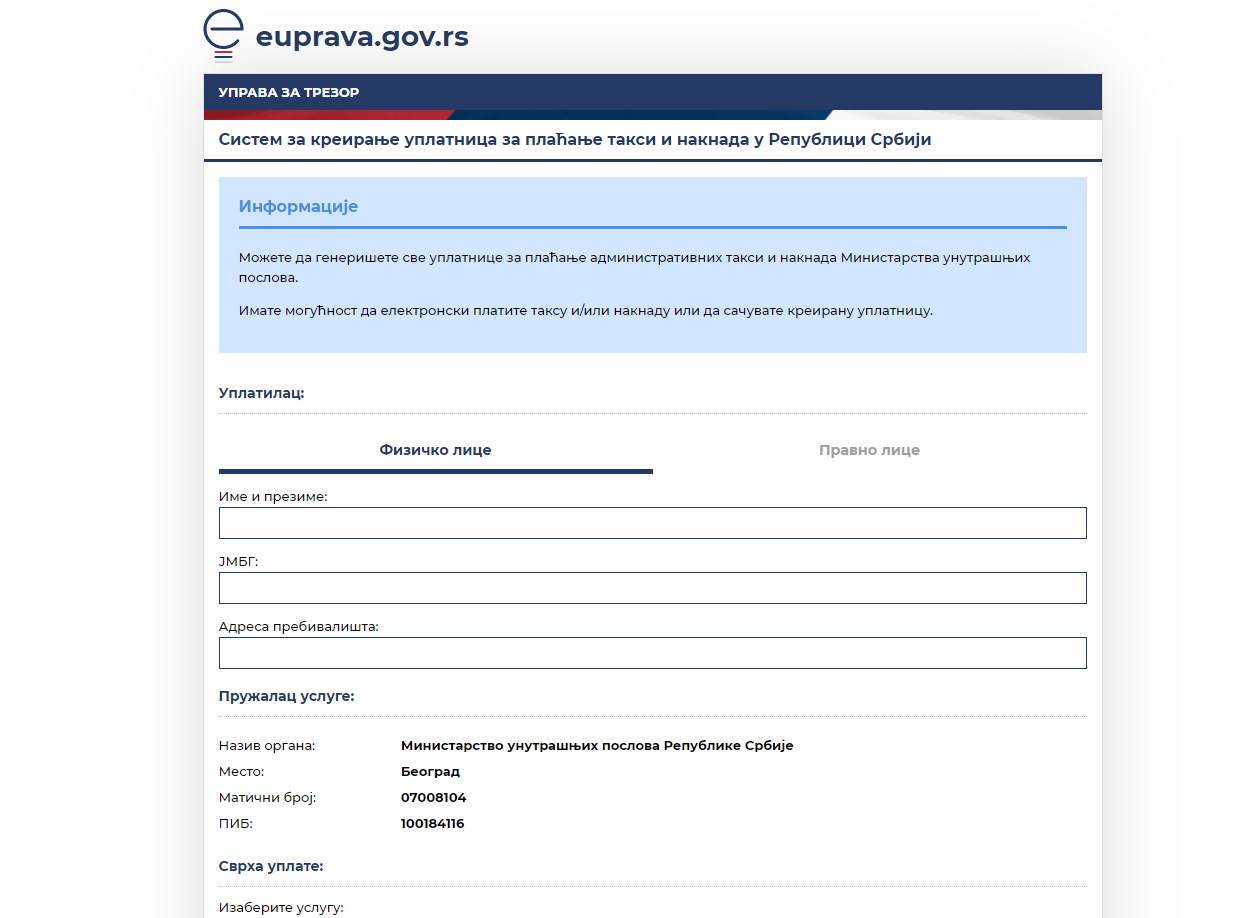Click the Изаберите услугу label
The width and height of the screenshot is (1246, 918).
(281, 908)
